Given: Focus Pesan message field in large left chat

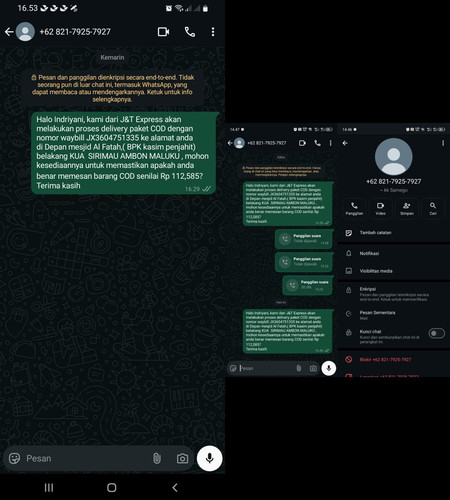Looking at the screenshot, I should 87,458.
